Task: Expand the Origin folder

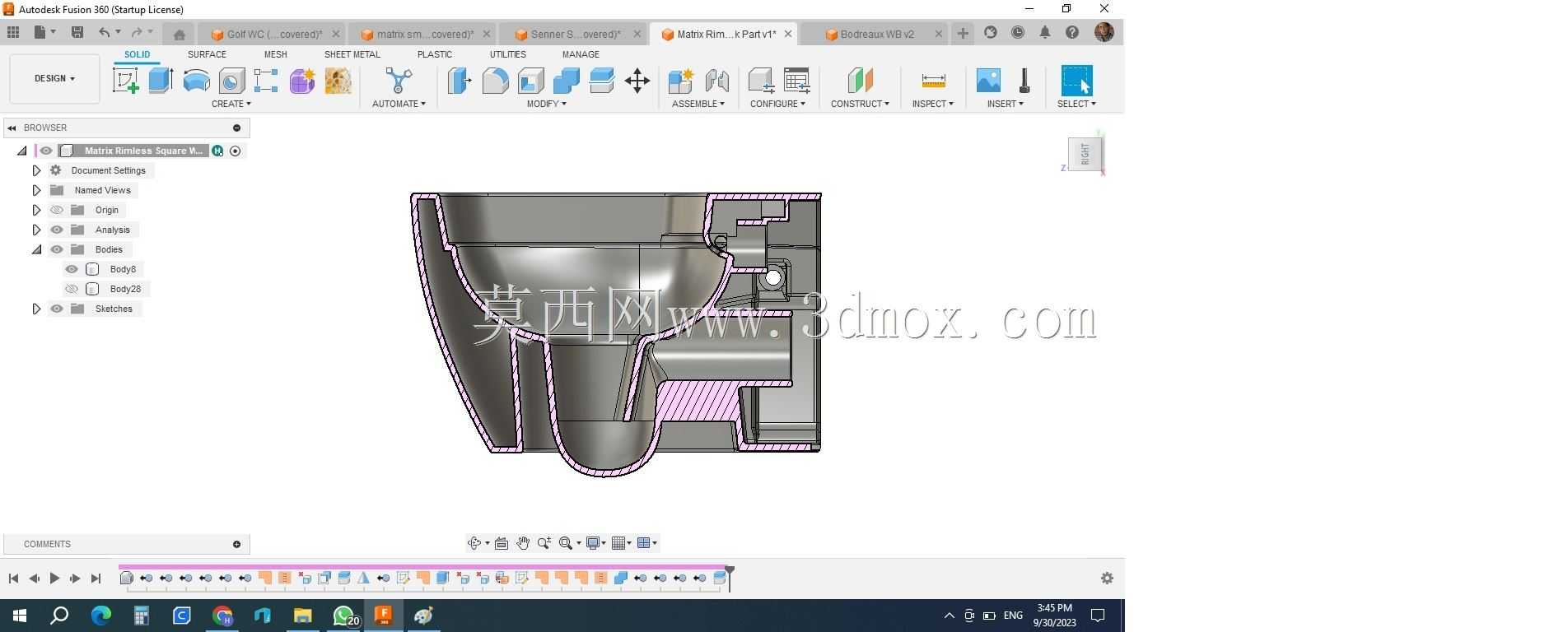Action: 36,210
